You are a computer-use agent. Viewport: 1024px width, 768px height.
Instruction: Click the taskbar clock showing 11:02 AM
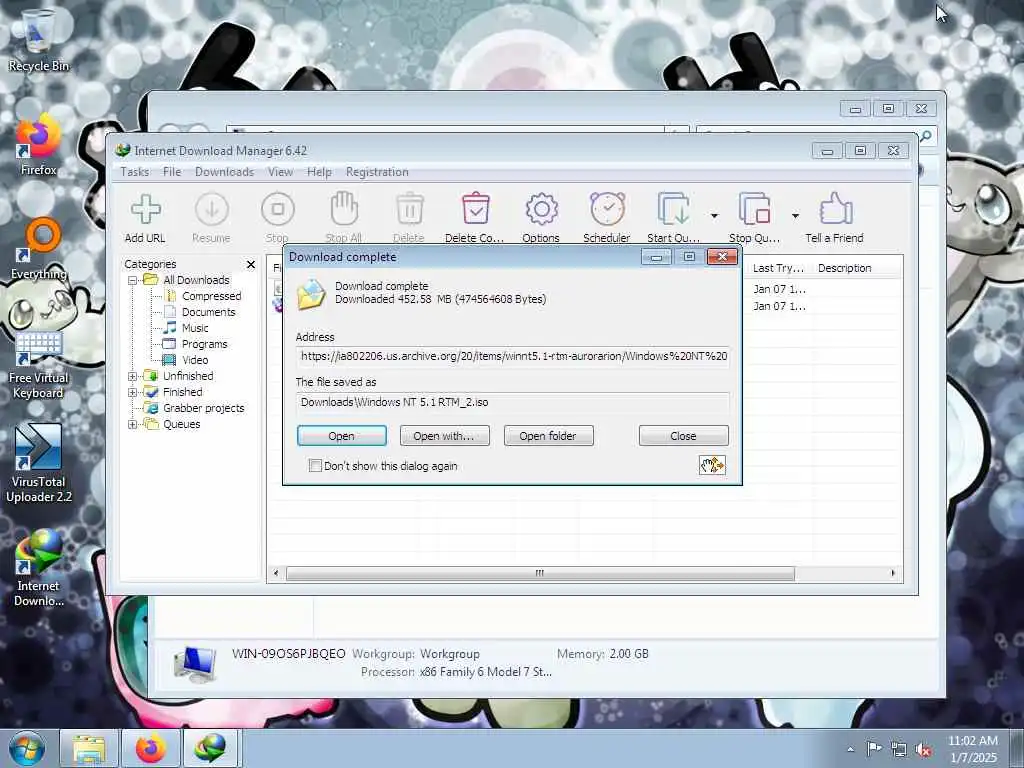pyautogui.click(x=972, y=749)
